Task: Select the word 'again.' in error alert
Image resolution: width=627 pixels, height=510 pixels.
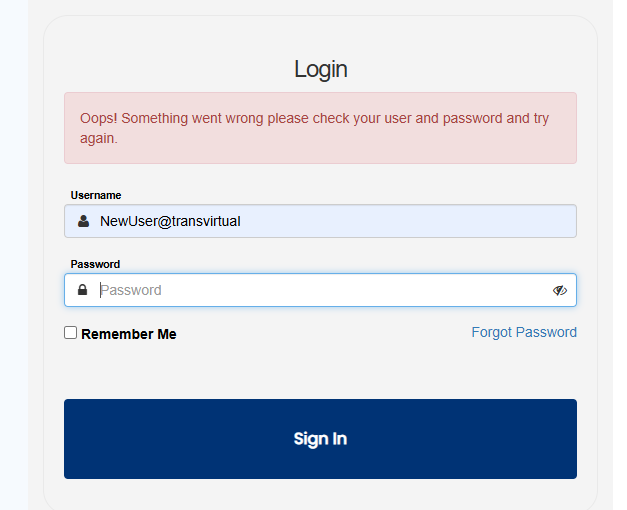Action: 99,138
